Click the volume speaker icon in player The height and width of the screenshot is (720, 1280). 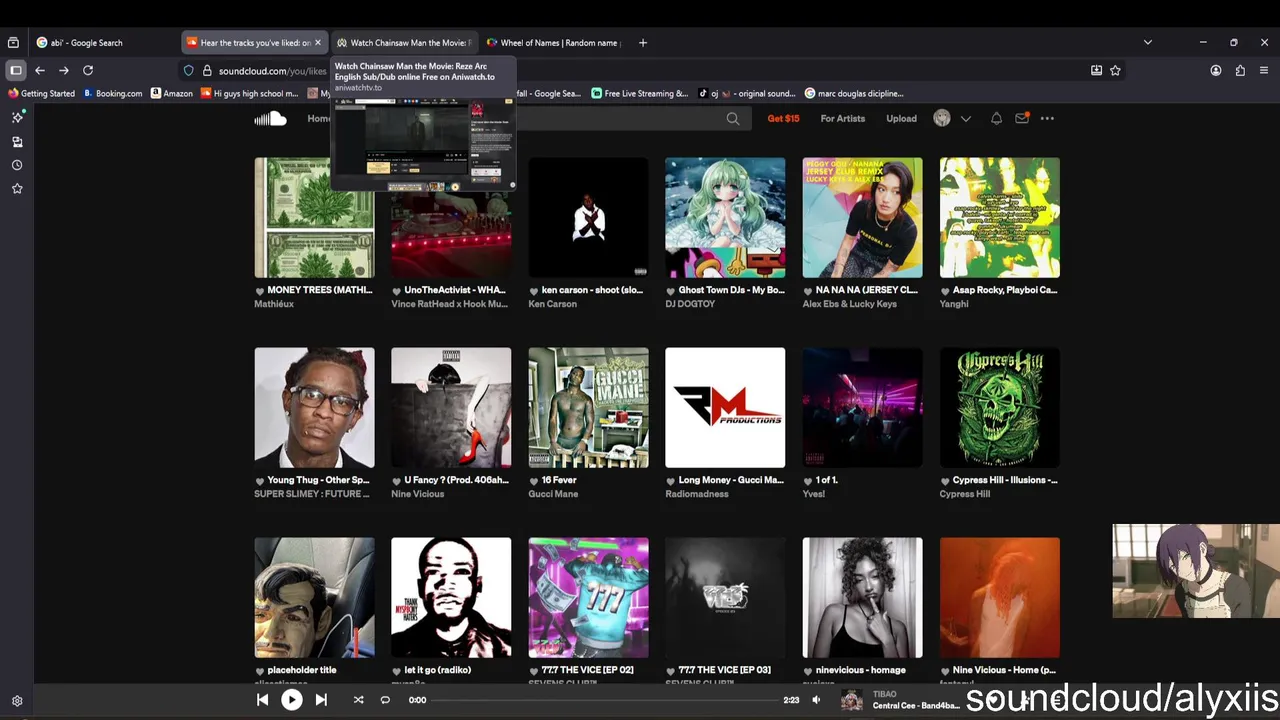click(816, 700)
